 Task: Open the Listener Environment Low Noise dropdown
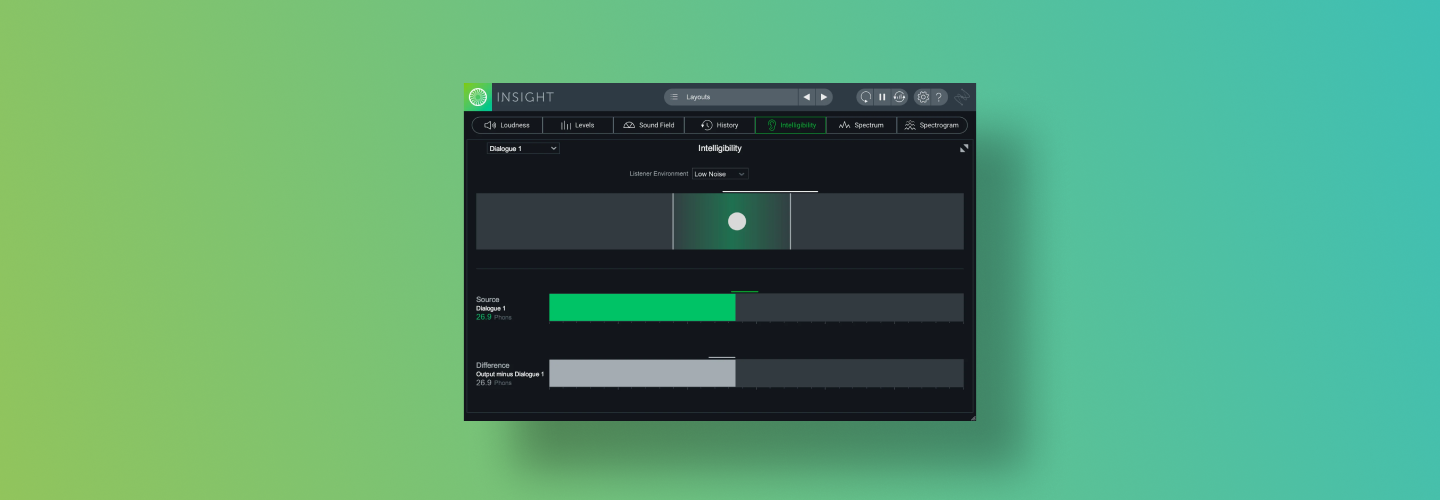720,174
